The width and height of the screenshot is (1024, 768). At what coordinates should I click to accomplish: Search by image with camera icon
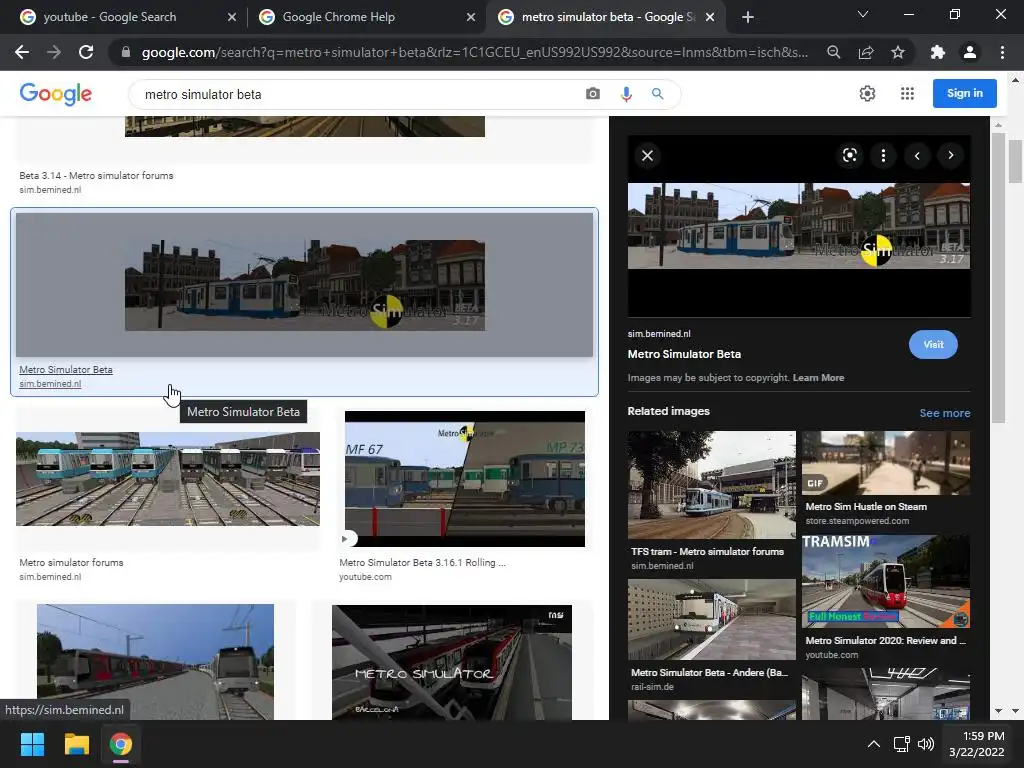tap(592, 94)
